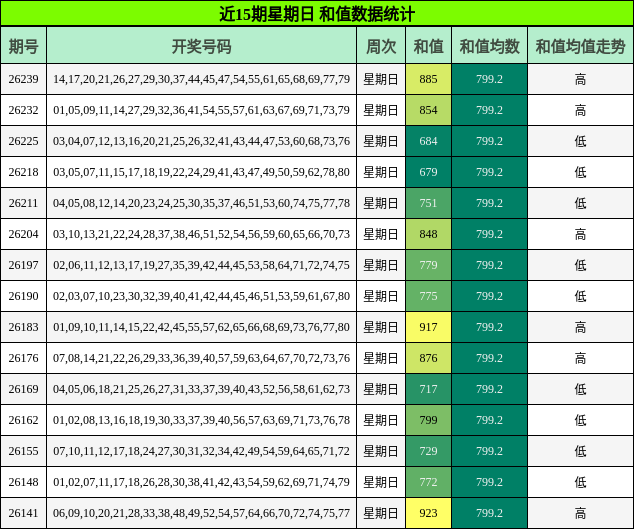This screenshot has height=529, width=634.
Task: Select the sum value 885 cell
Action: 428,79
